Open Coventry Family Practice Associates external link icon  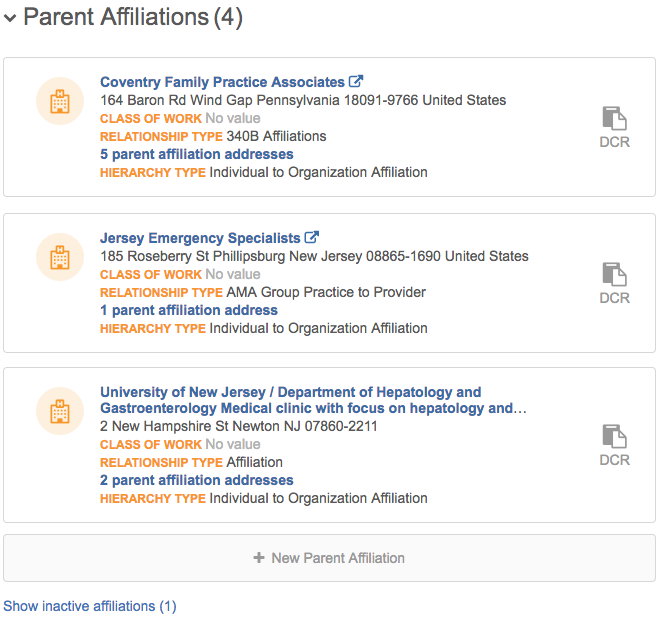tap(356, 81)
